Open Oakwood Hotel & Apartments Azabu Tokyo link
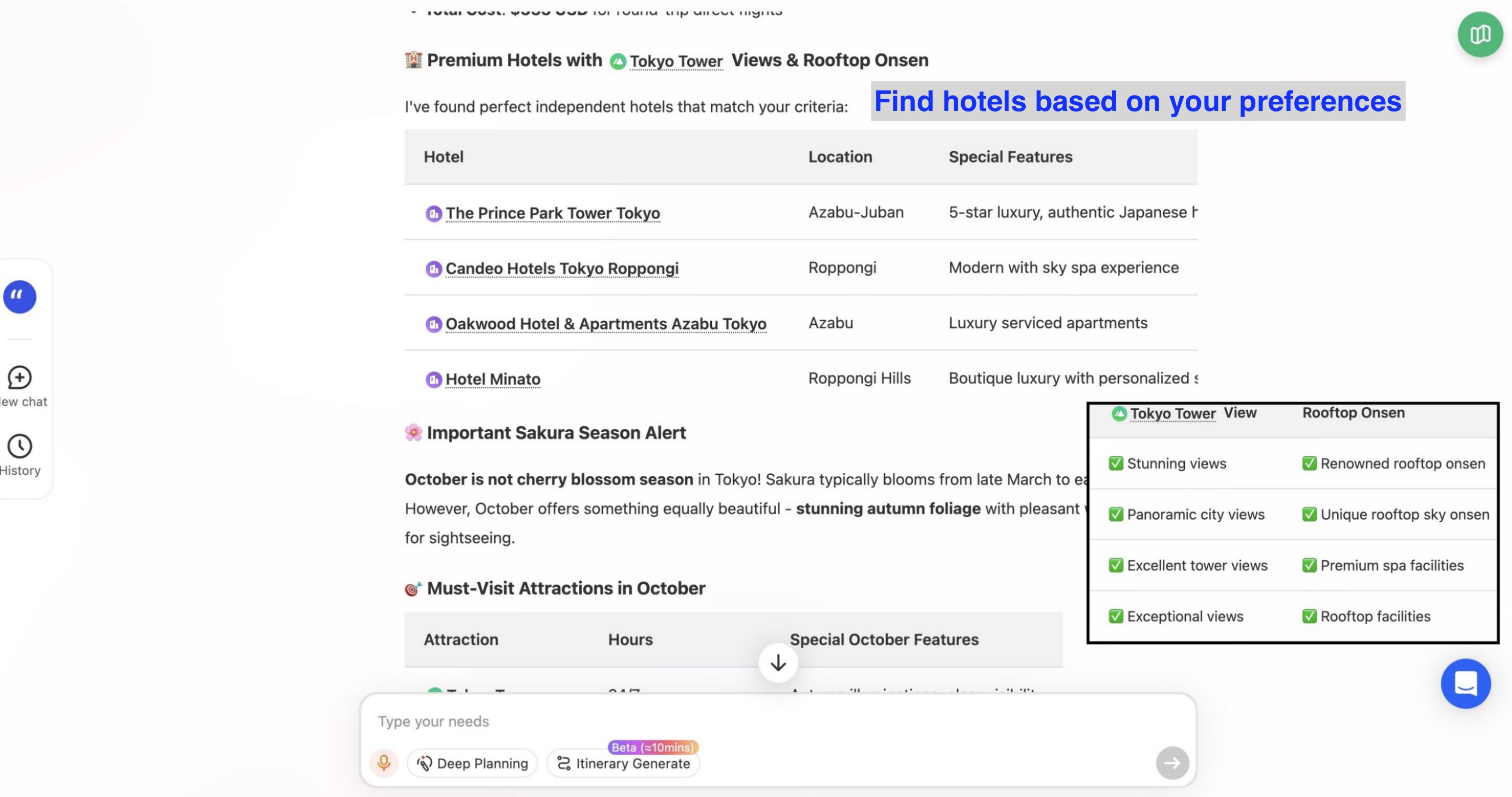The width and height of the screenshot is (1512, 797). tap(606, 324)
